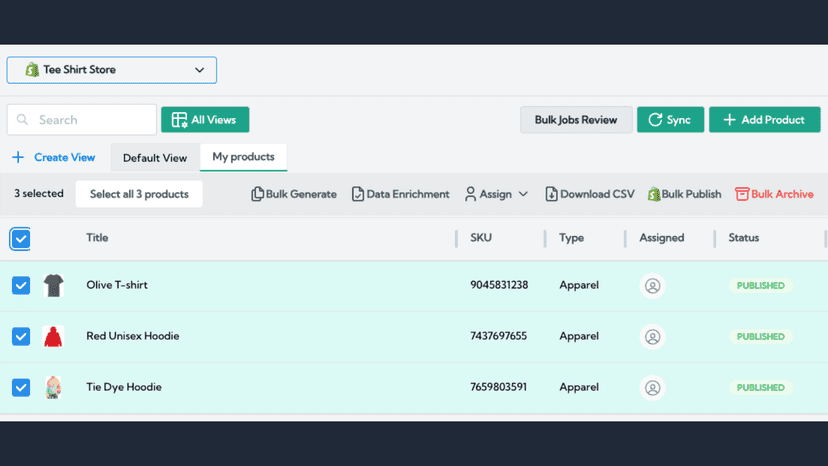Screen dimensions: 828x466
Task: Click the SKU column header
Action: coord(481,238)
